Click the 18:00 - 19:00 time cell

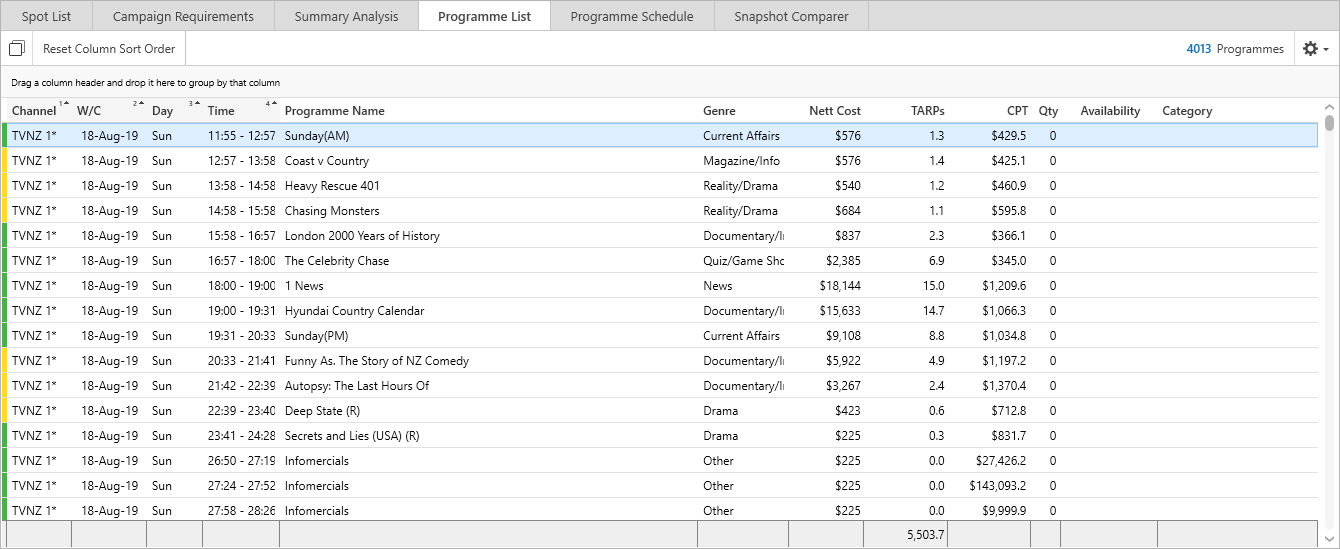click(x=241, y=286)
